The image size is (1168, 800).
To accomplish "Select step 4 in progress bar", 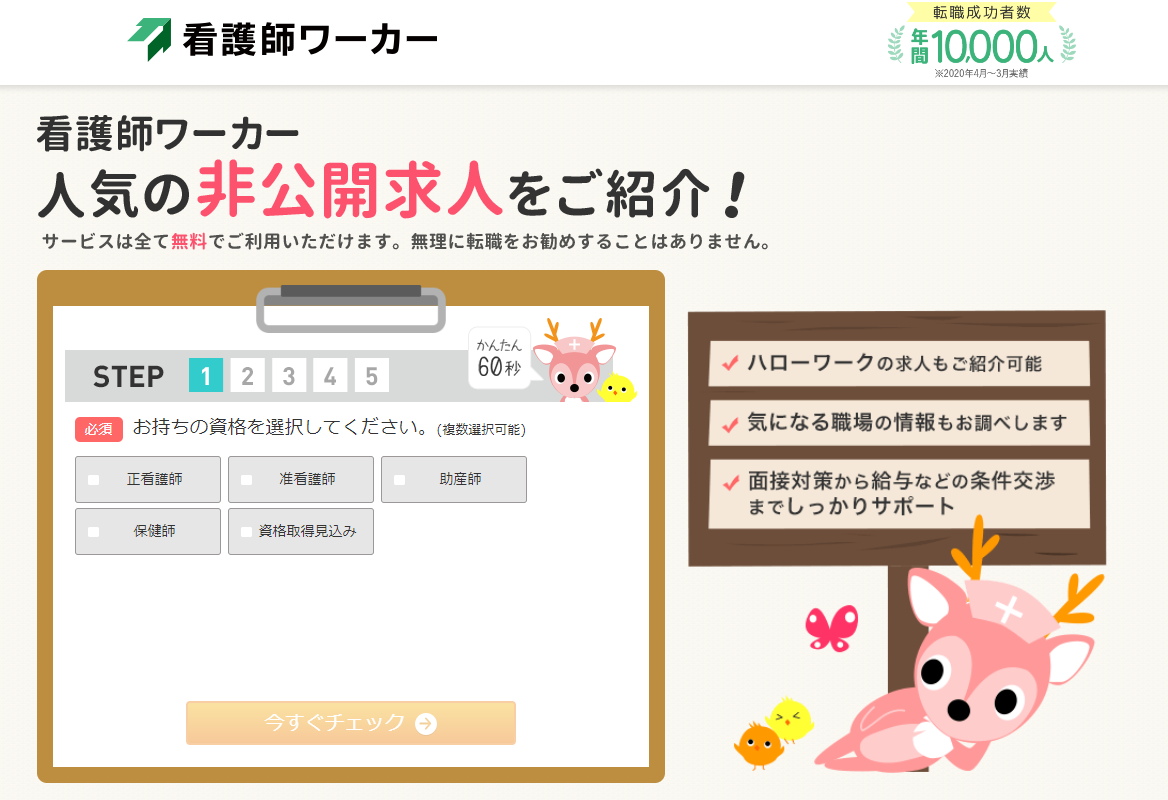I will click(330, 375).
